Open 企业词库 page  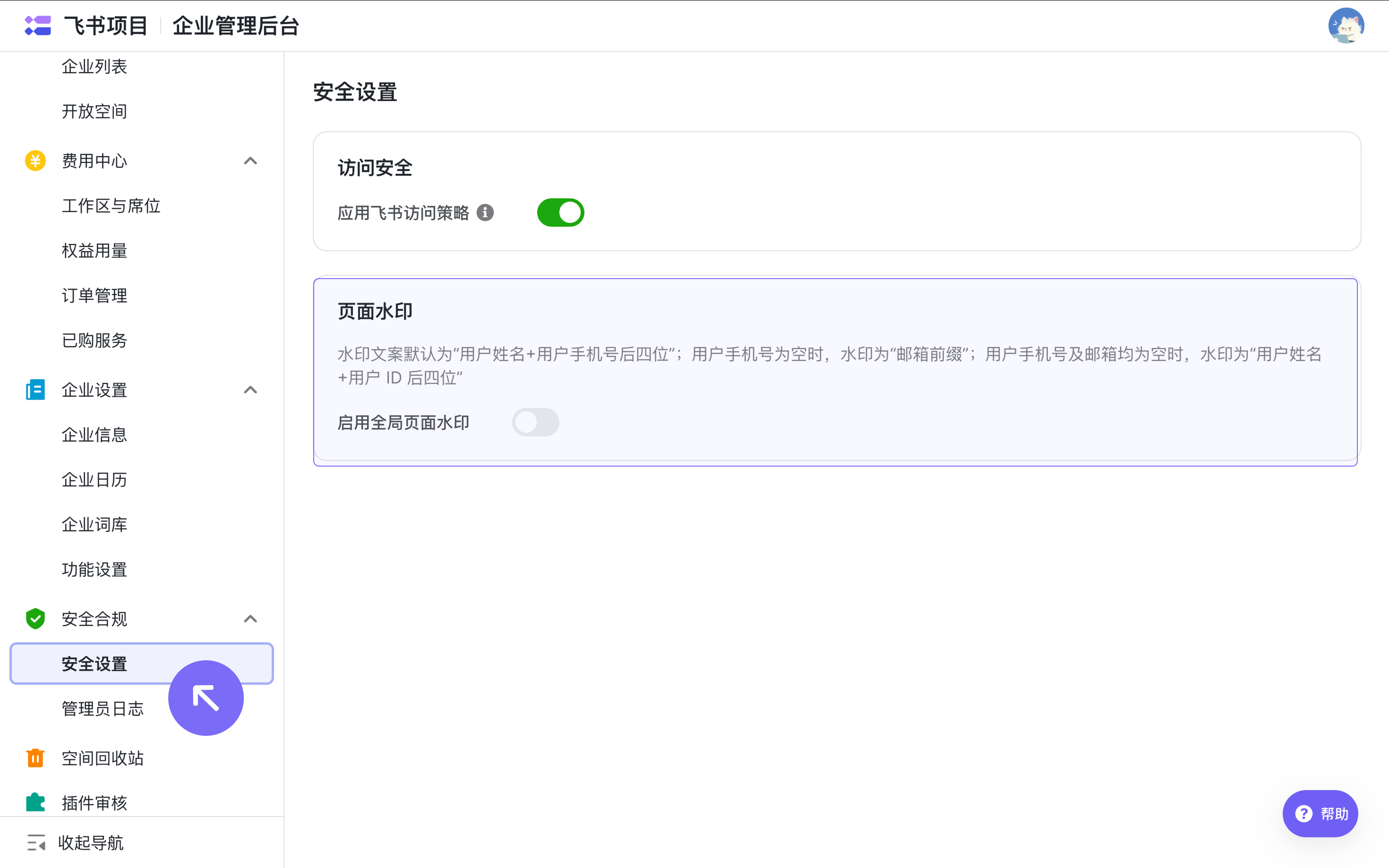pos(94,524)
